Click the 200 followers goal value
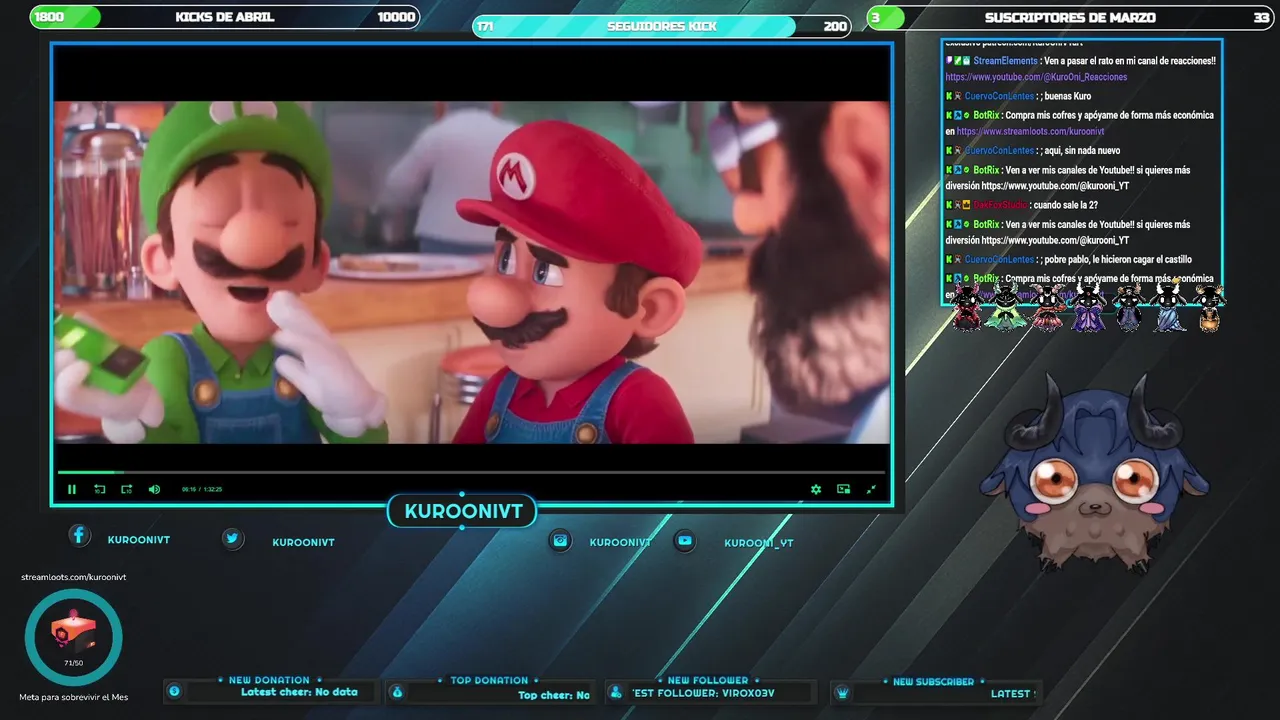Image resolution: width=1280 pixels, height=720 pixels. coord(835,26)
